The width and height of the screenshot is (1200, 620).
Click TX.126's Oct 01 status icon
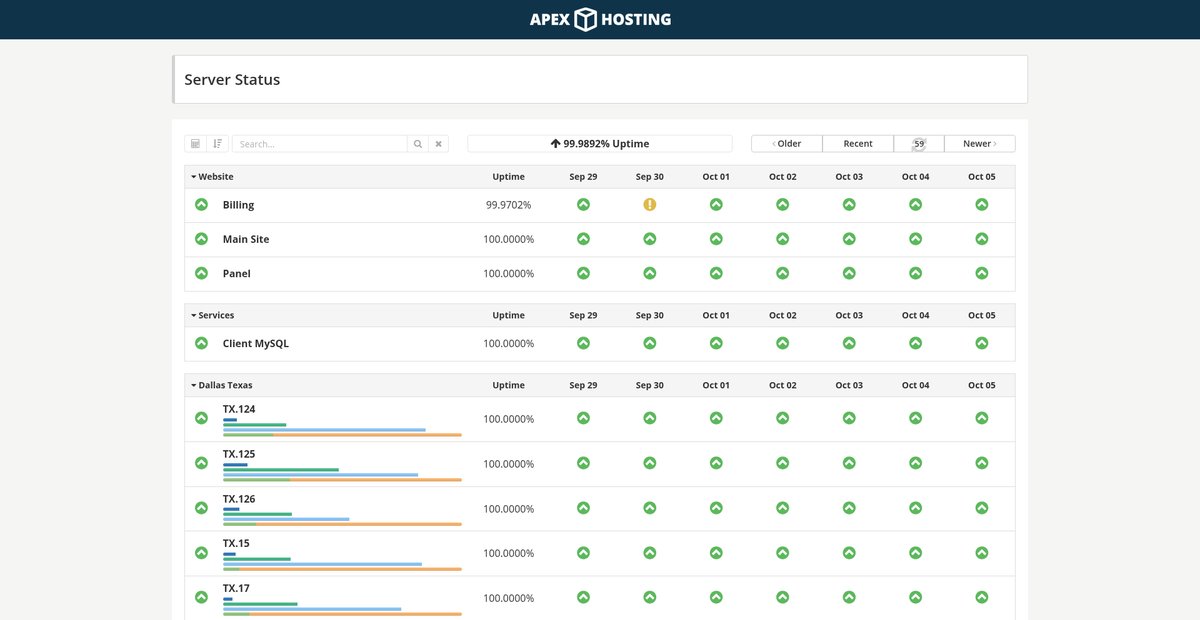(x=716, y=508)
